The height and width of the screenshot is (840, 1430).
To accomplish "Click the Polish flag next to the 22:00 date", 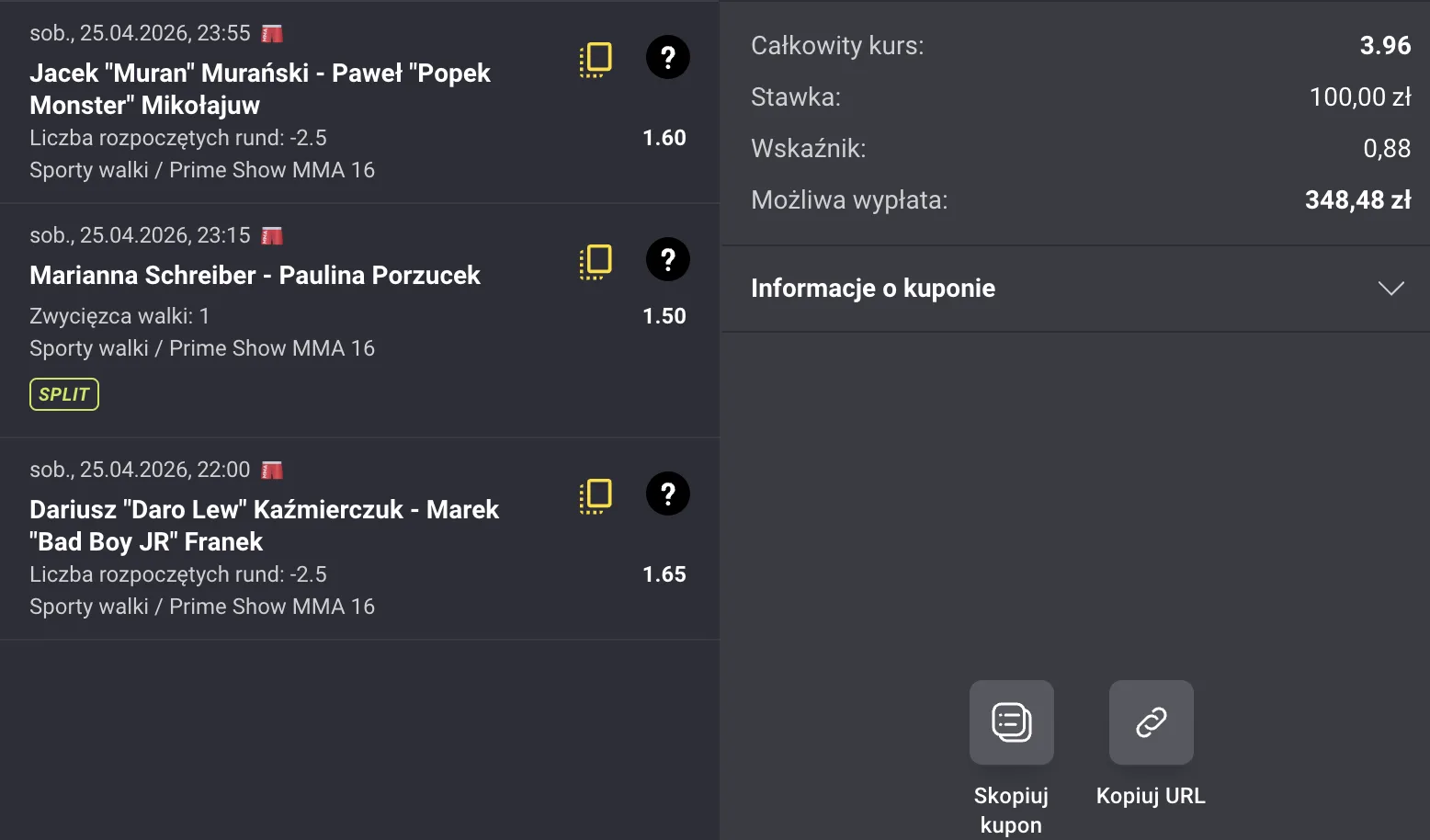I will point(272,469).
